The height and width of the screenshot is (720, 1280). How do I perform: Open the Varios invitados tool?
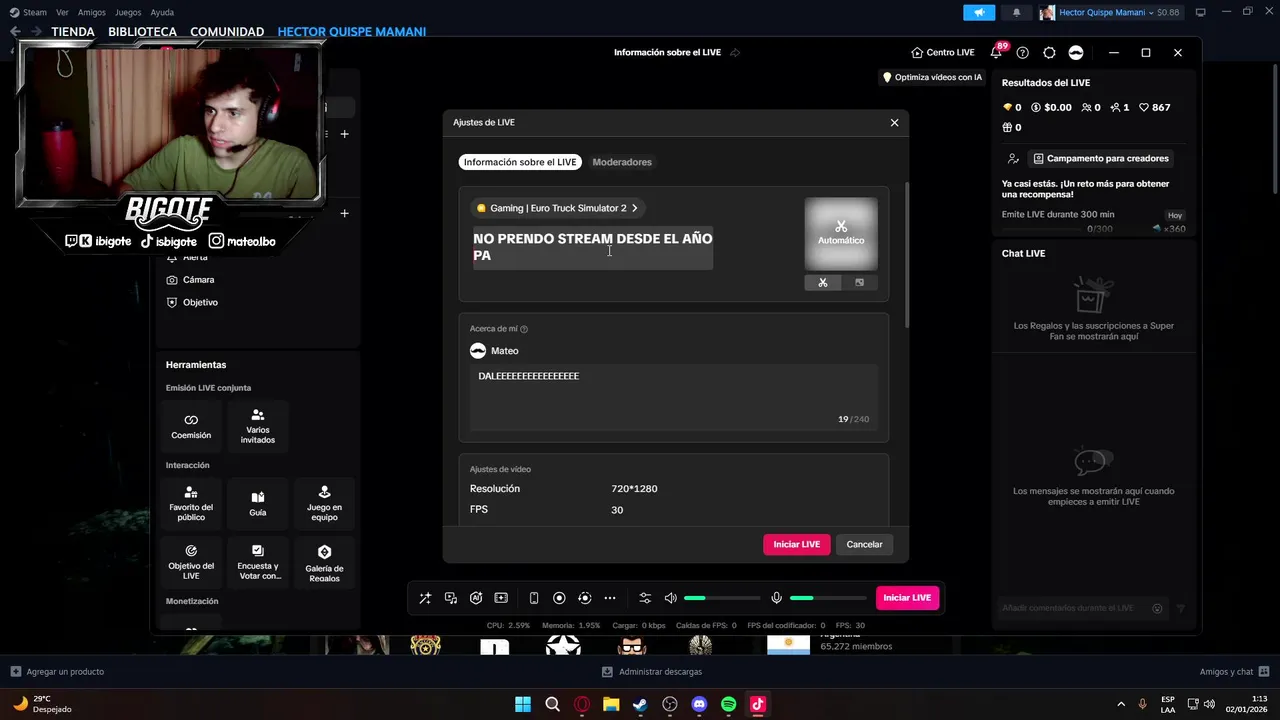[x=258, y=426]
